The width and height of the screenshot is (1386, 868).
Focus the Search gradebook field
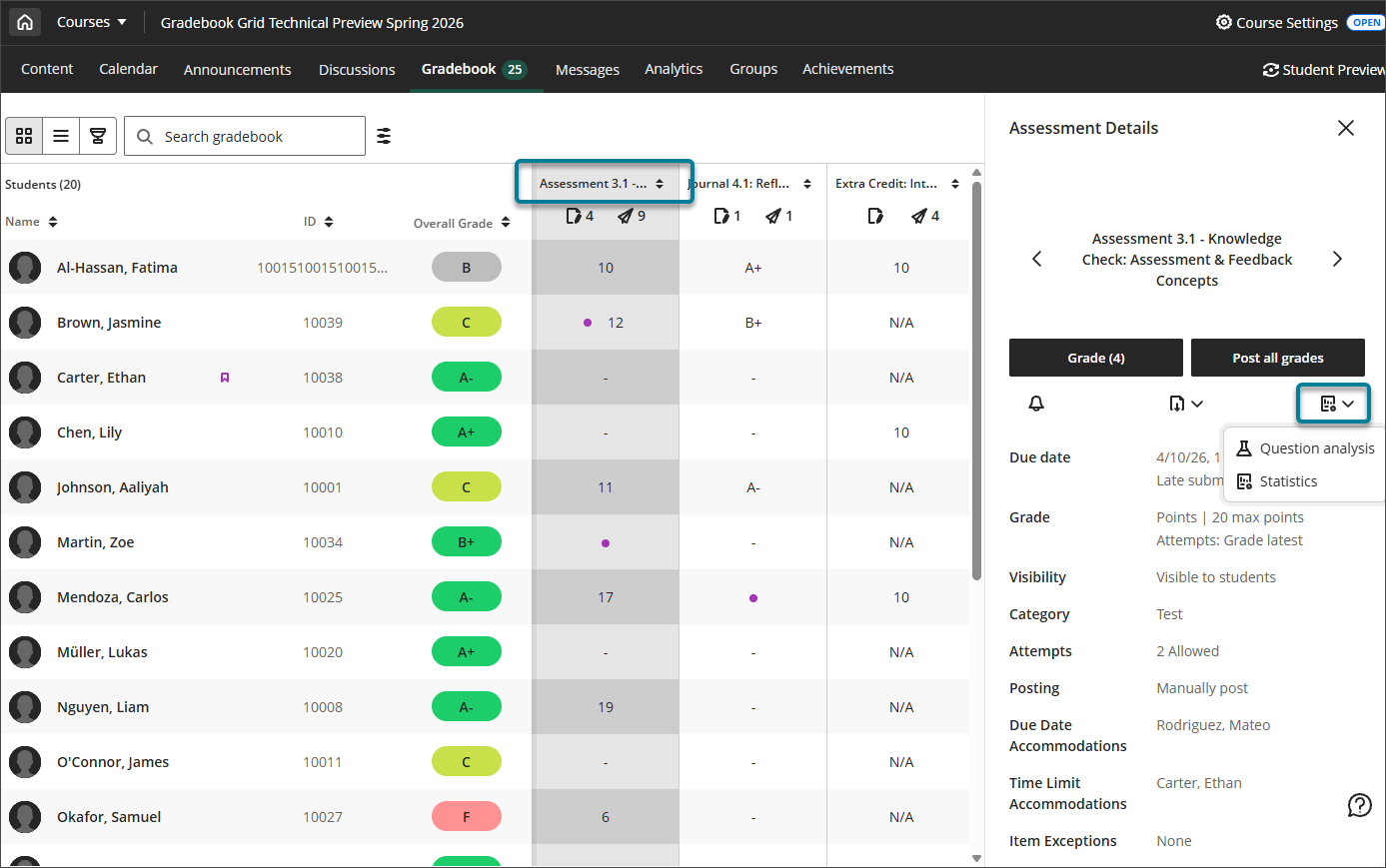[245, 136]
